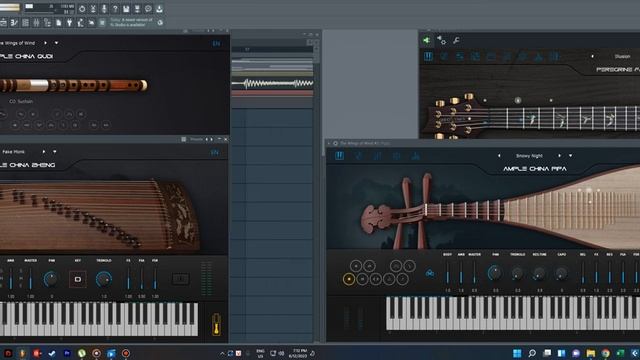The height and width of the screenshot is (360, 640).
Task: Click the waveform audio clip in the playlist
Action: (x=272, y=84)
